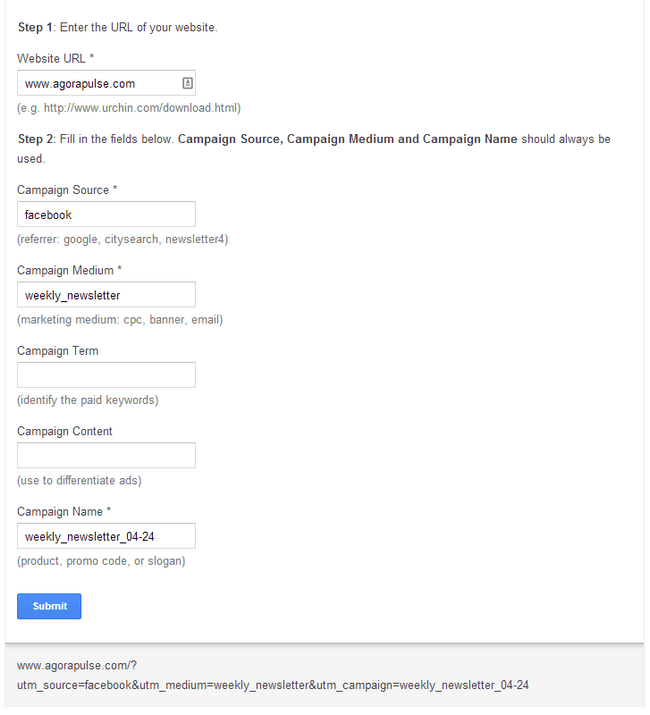Click the Campaign Name label
Image resolution: width=650 pixels, height=715 pixels.
pos(64,512)
